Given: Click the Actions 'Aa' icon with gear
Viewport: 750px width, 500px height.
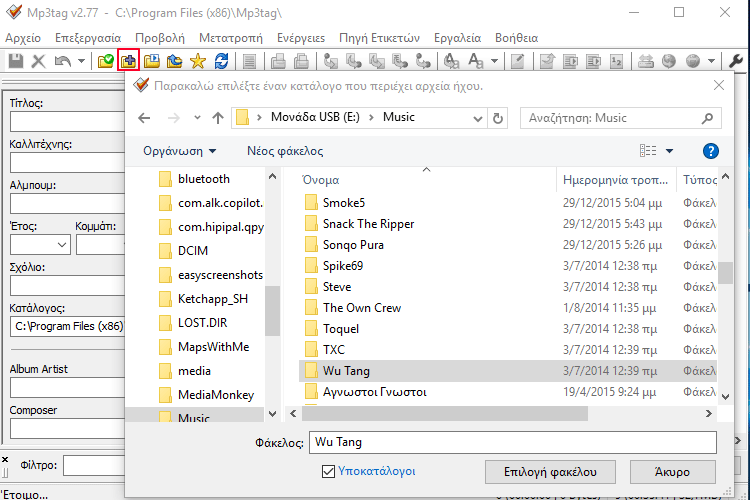Looking at the screenshot, I should (x=451, y=61).
